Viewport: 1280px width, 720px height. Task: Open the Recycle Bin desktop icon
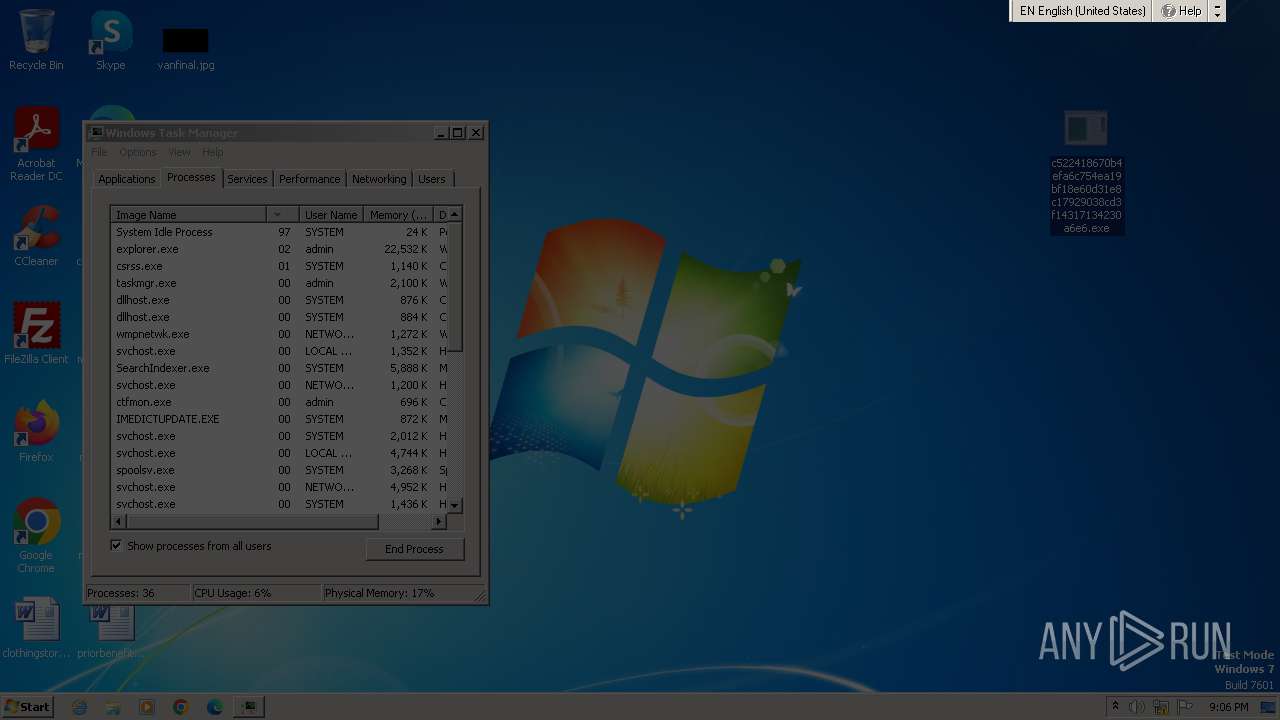click(36, 40)
